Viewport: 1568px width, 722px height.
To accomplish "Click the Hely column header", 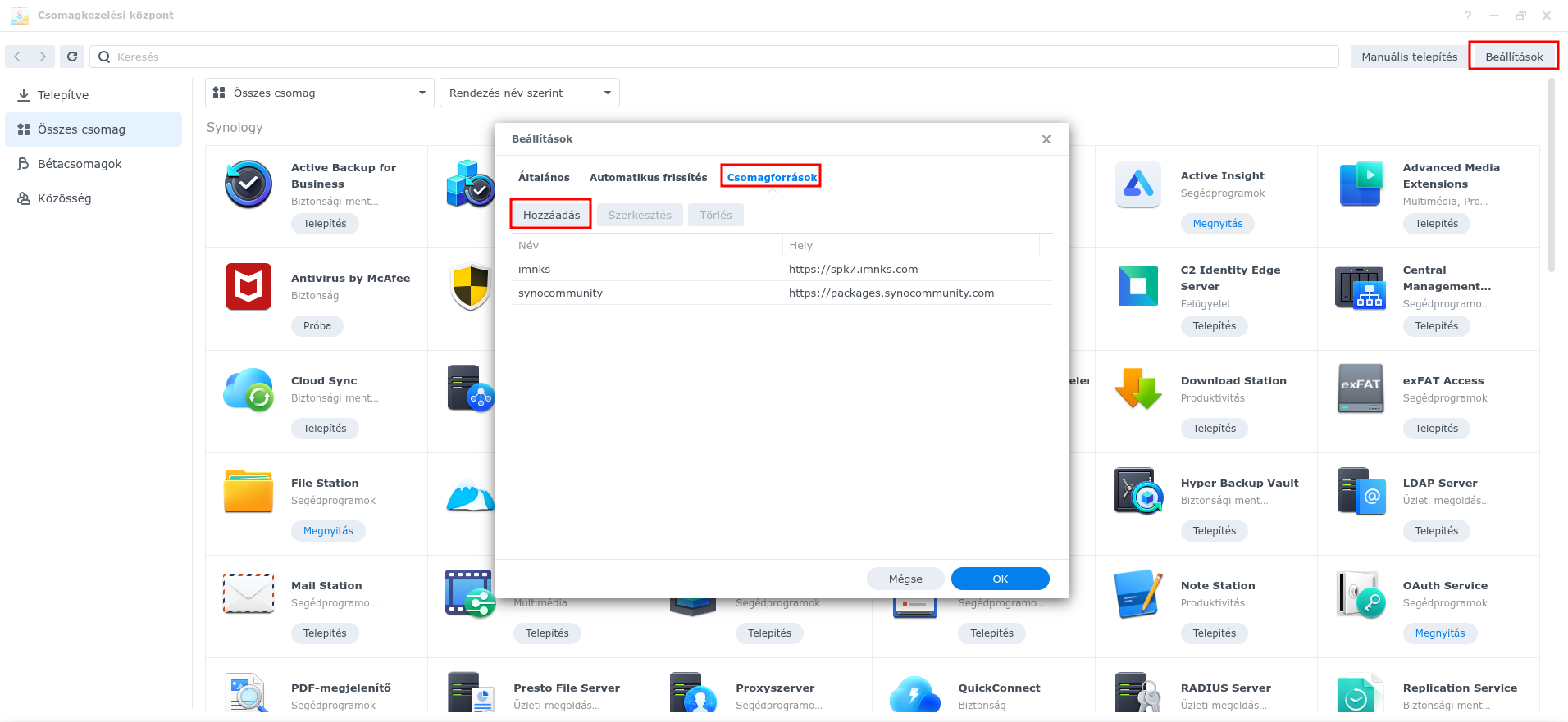I will pyautogui.click(x=910, y=245).
